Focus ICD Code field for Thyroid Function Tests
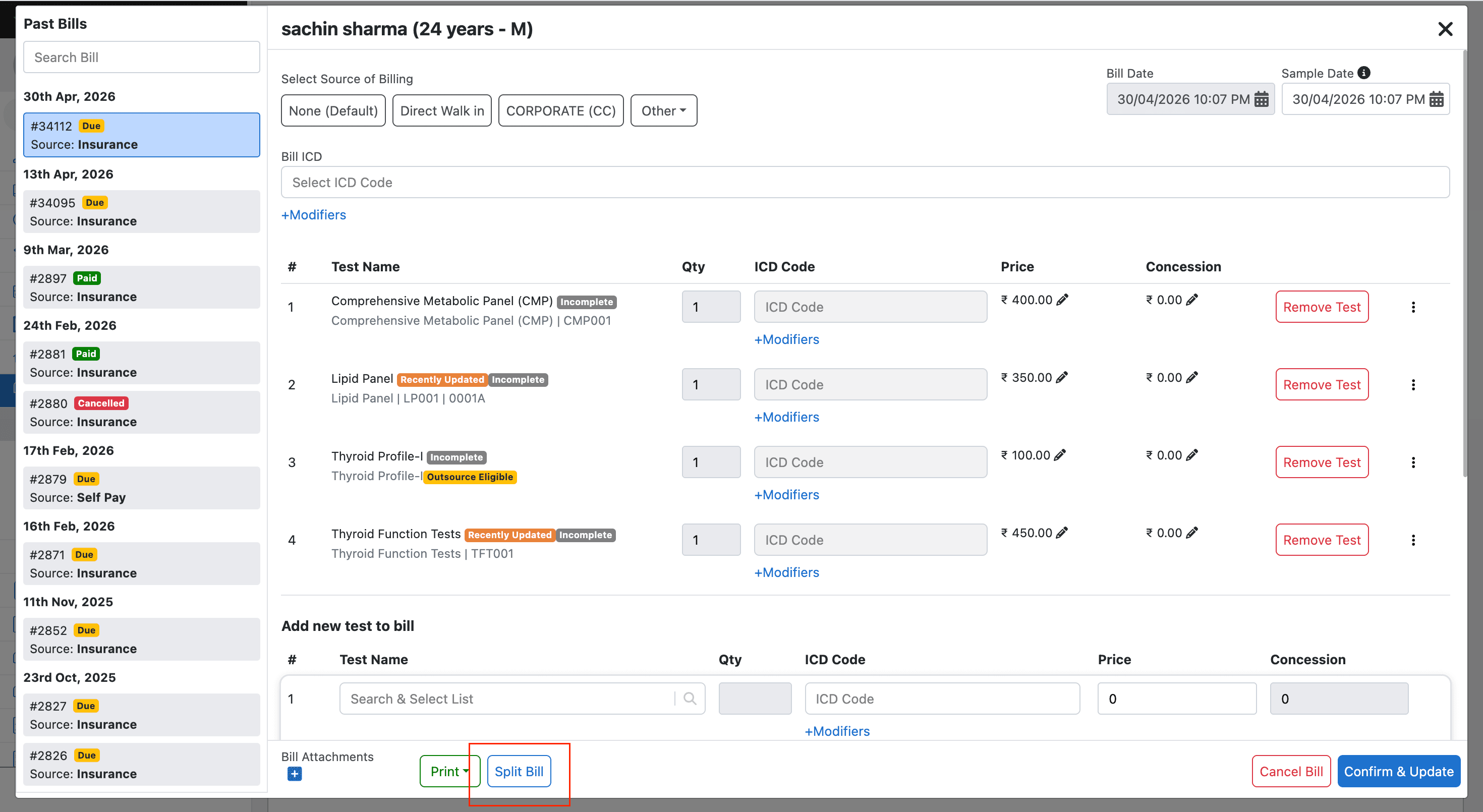The height and width of the screenshot is (812, 1483). (871, 540)
